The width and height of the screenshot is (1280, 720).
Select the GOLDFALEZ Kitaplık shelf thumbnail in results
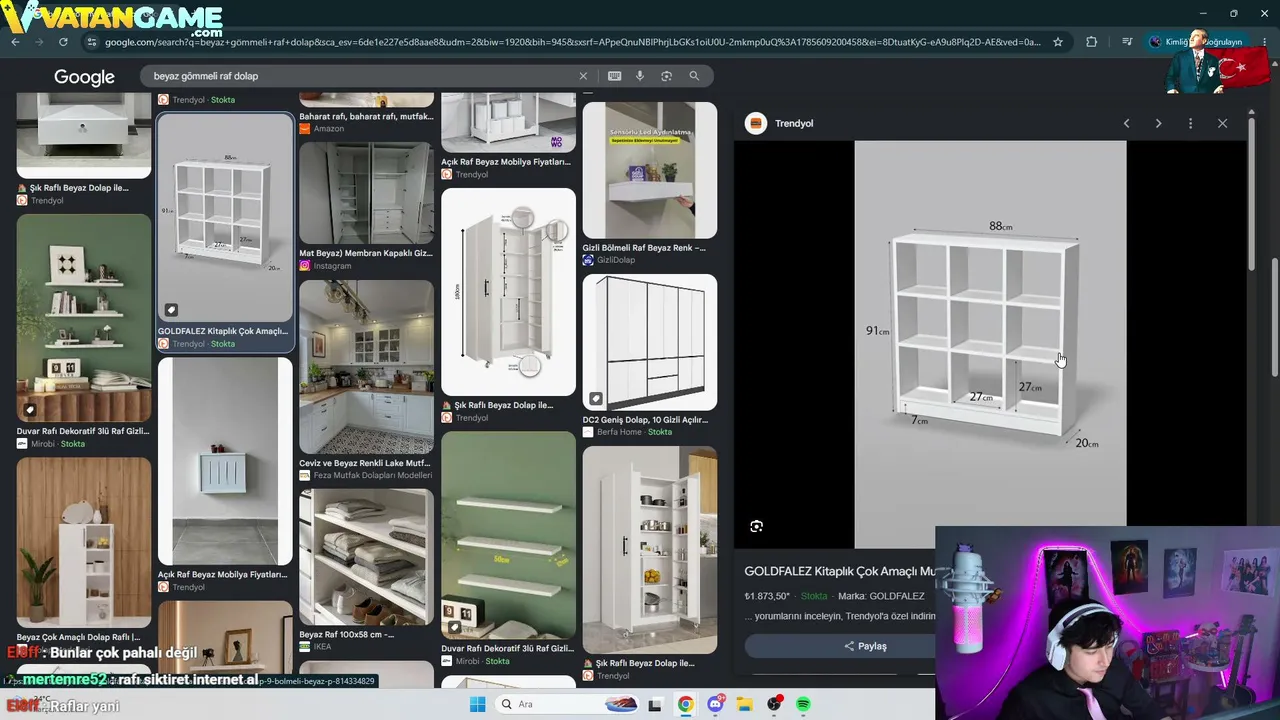pyautogui.click(x=225, y=217)
